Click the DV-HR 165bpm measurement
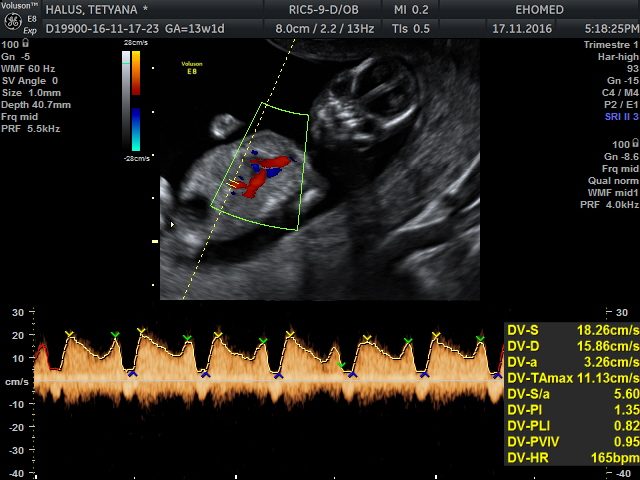This screenshot has height=480, width=640. [x=573, y=458]
